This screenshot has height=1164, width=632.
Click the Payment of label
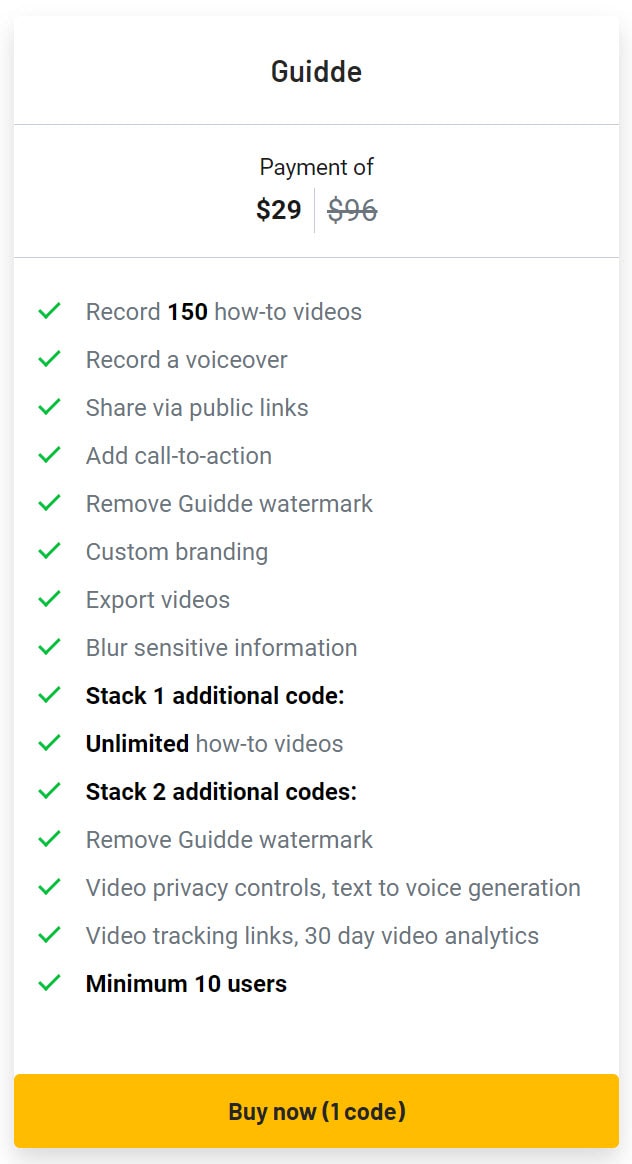coord(316,167)
